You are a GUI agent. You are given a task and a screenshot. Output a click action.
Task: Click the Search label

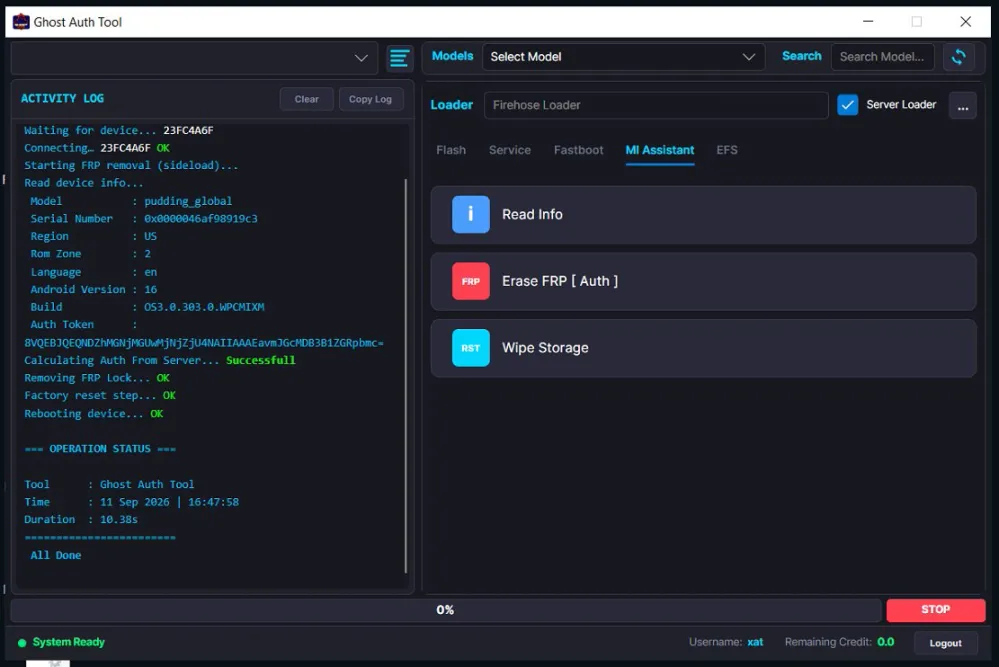pos(801,56)
